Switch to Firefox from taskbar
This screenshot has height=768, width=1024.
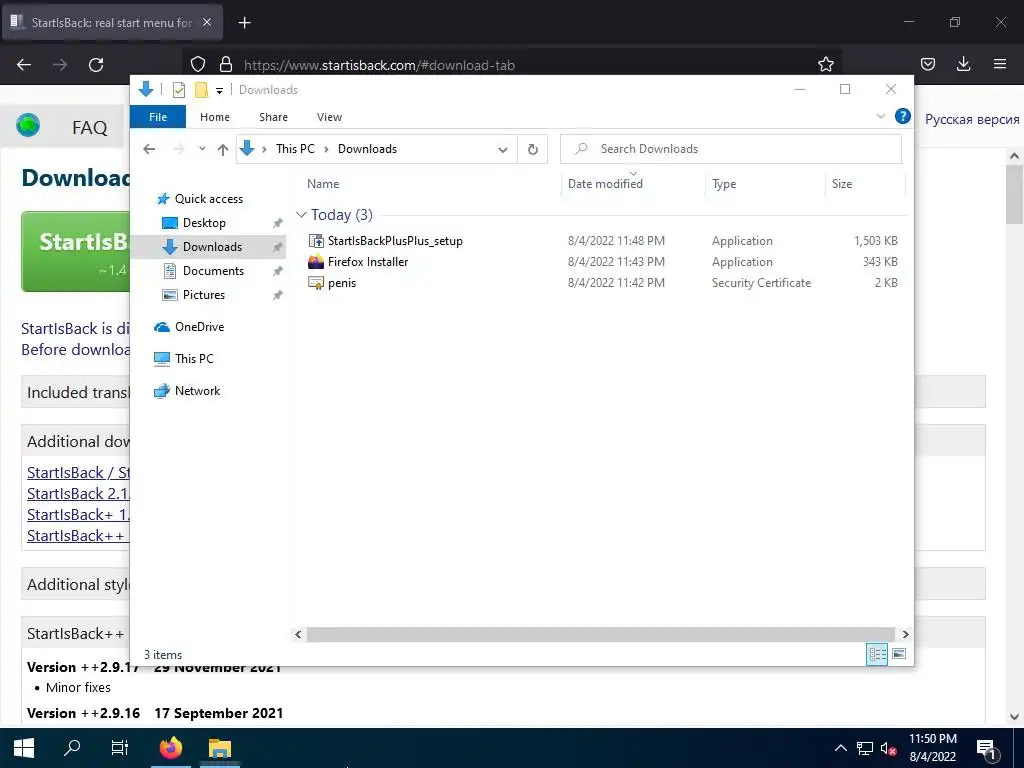[171, 748]
